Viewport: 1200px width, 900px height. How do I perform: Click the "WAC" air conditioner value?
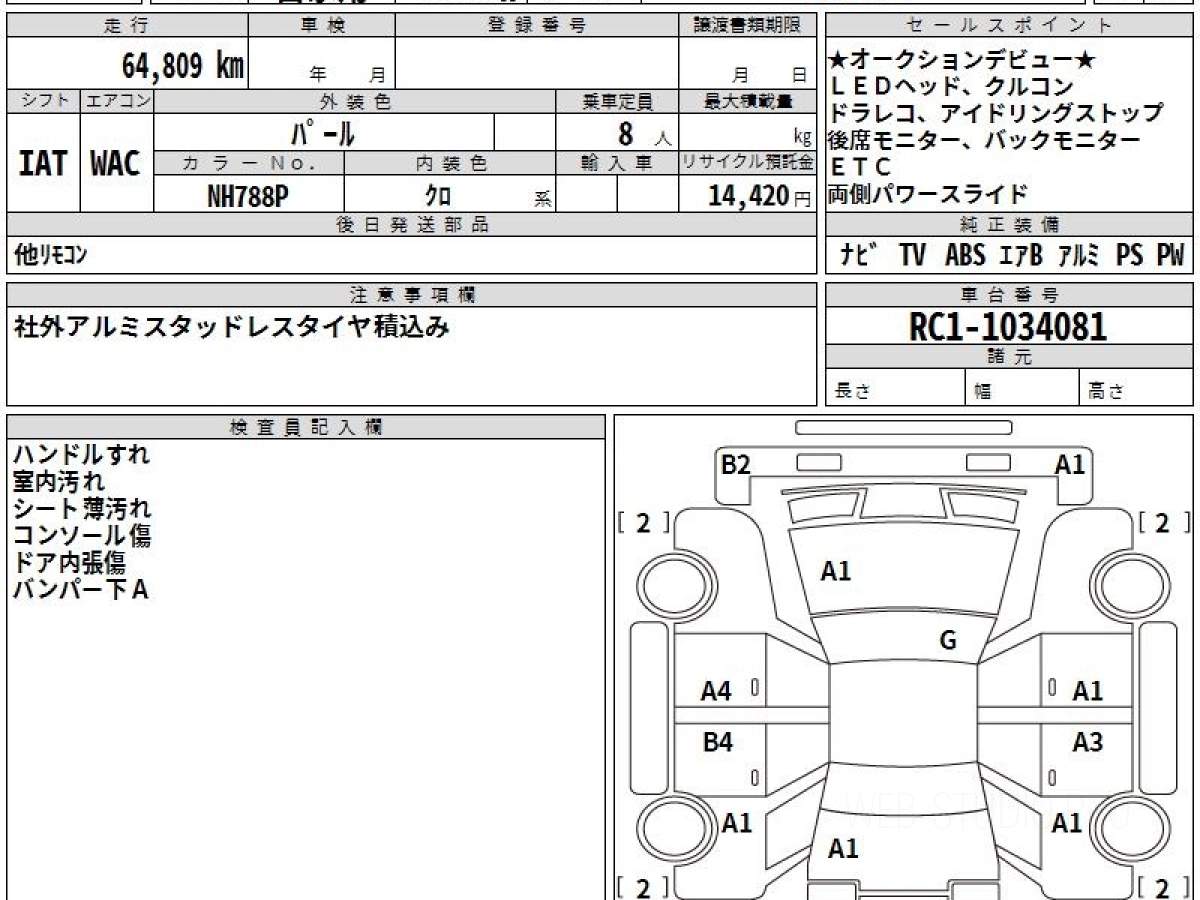116,164
